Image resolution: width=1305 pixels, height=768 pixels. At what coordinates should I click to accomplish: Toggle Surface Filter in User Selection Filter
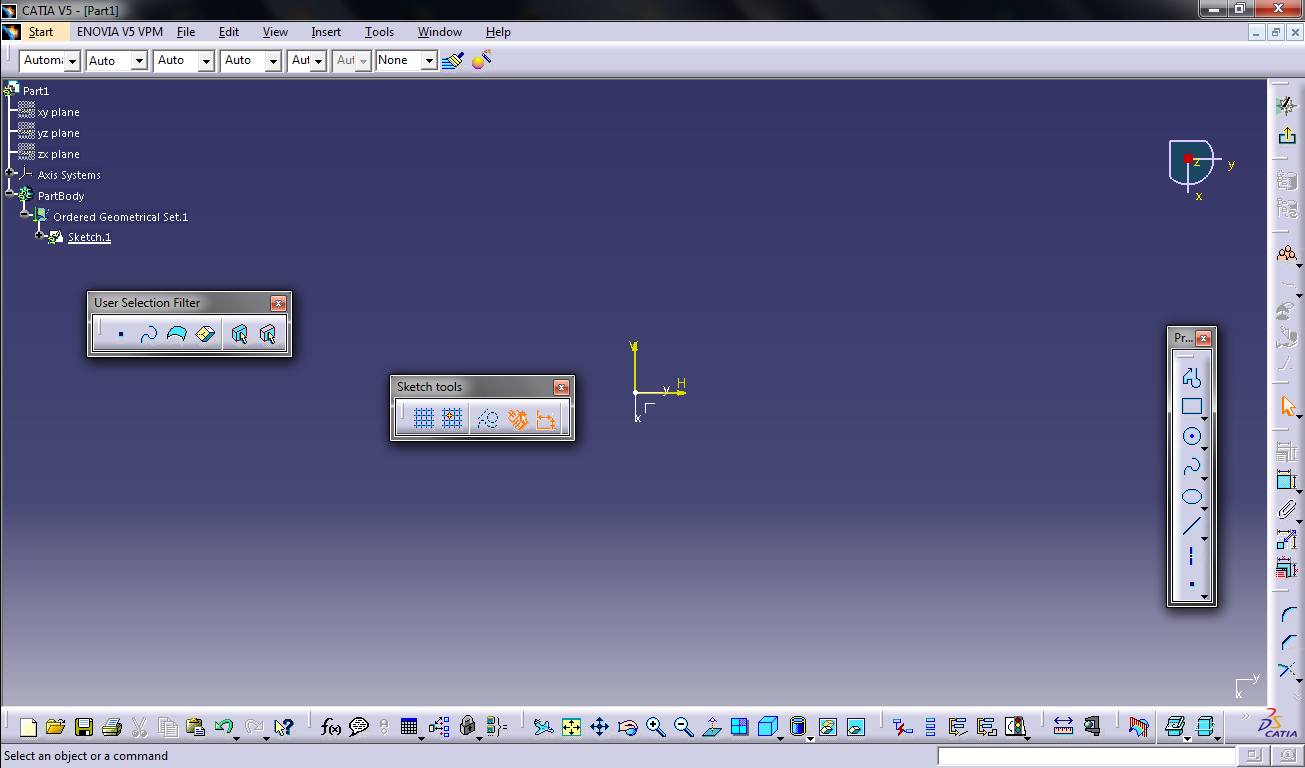(x=177, y=335)
